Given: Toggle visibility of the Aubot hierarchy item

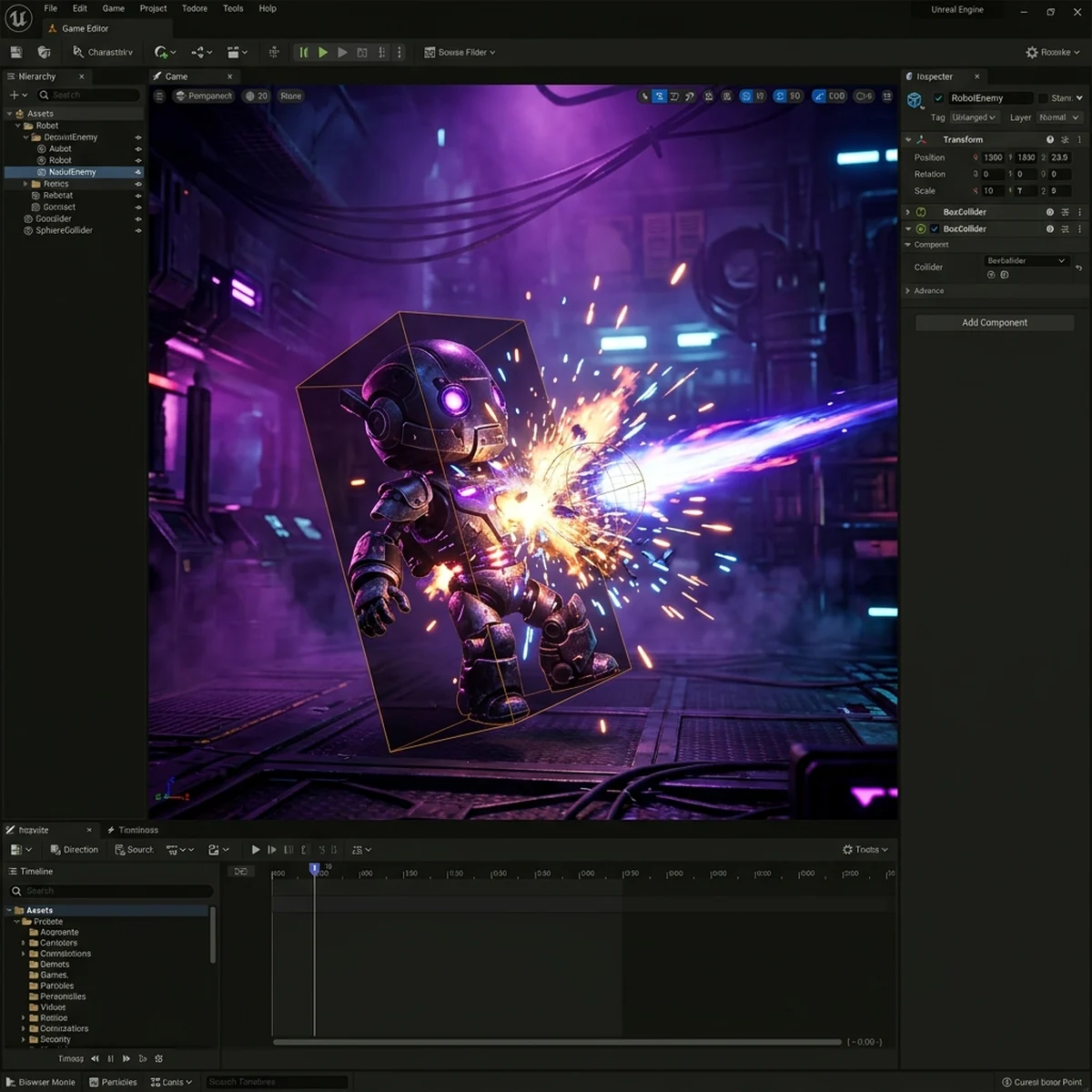Looking at the screenshot, I should pos(138,149).
